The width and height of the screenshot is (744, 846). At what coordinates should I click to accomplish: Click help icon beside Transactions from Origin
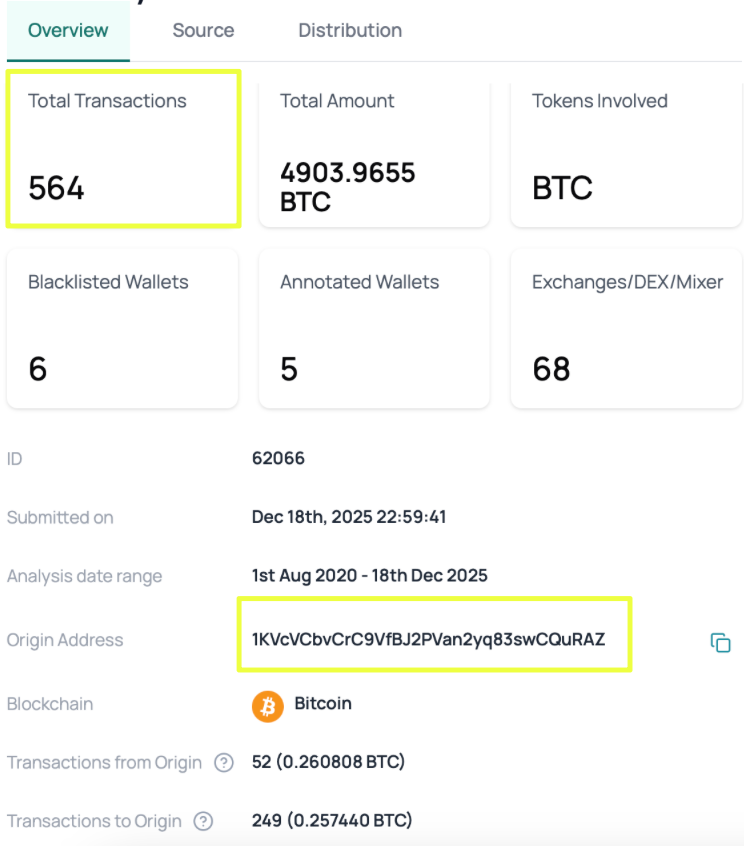pos(223,763)
